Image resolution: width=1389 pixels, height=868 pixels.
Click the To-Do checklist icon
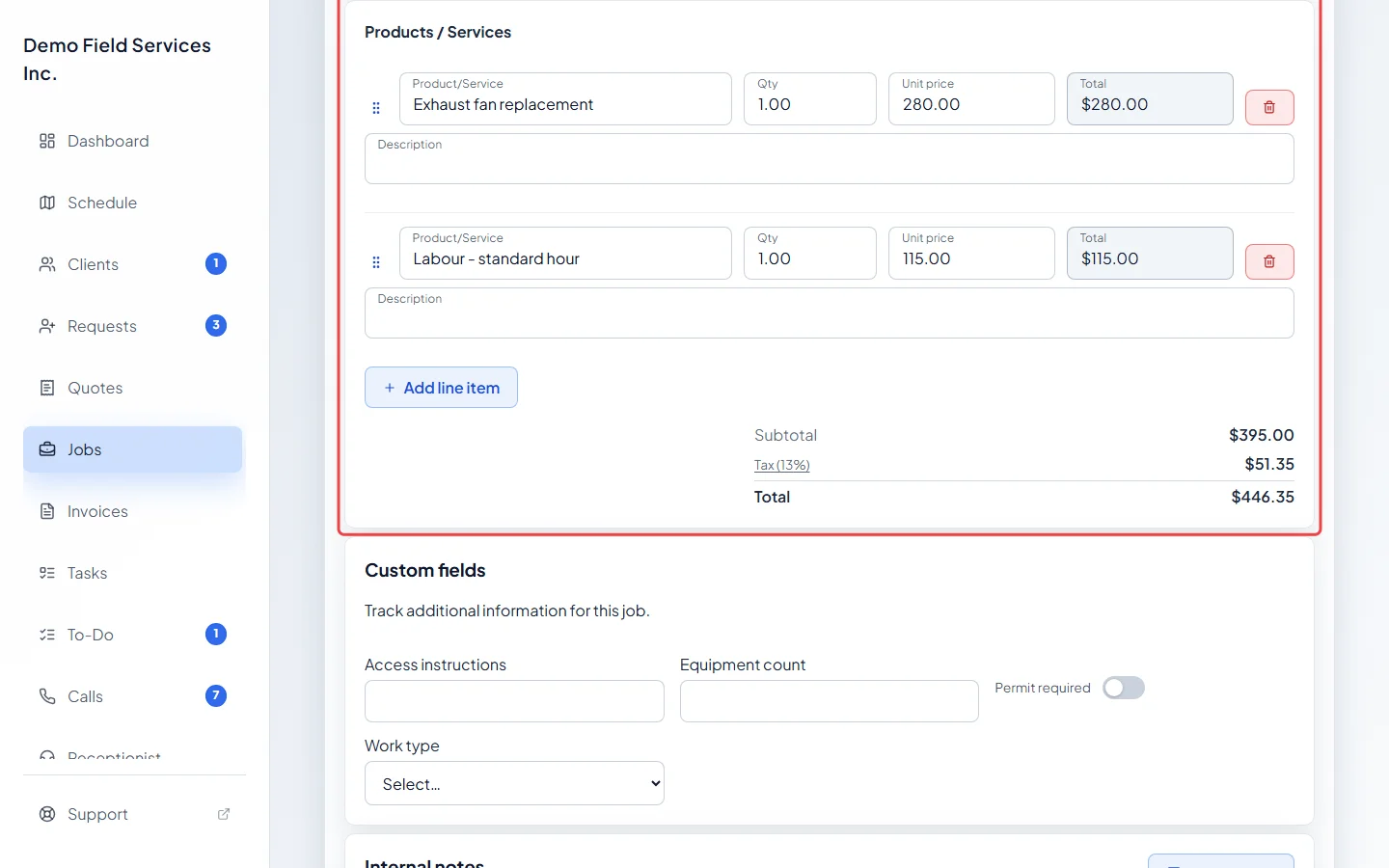click(47, 635)
